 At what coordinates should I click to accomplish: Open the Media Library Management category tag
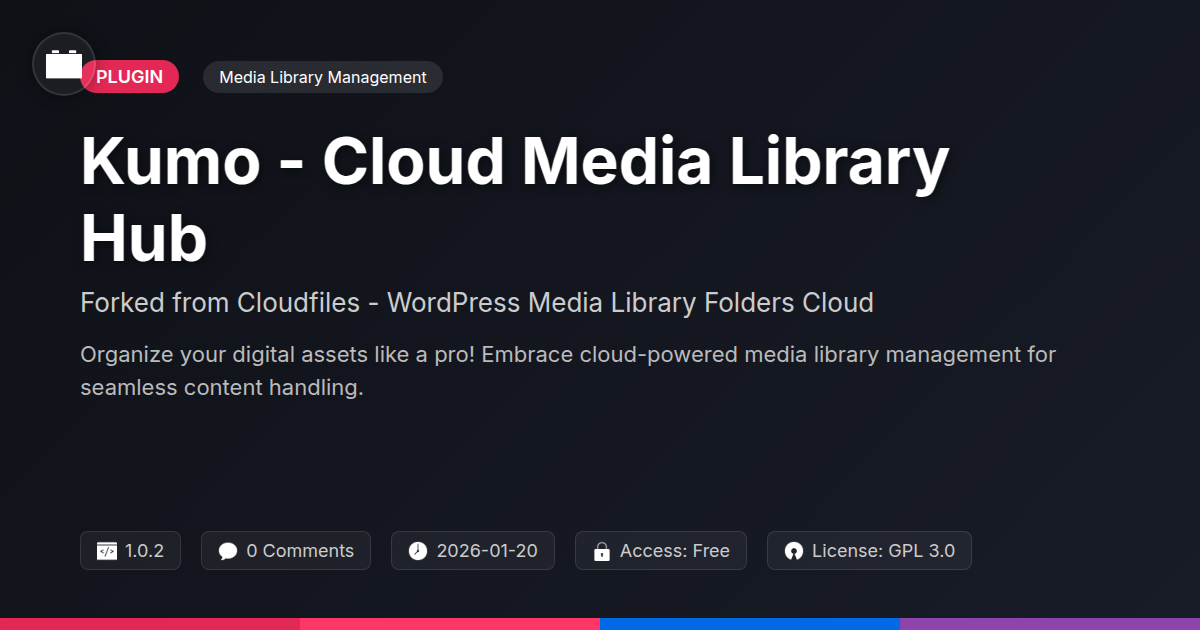[x=323, y=77]
